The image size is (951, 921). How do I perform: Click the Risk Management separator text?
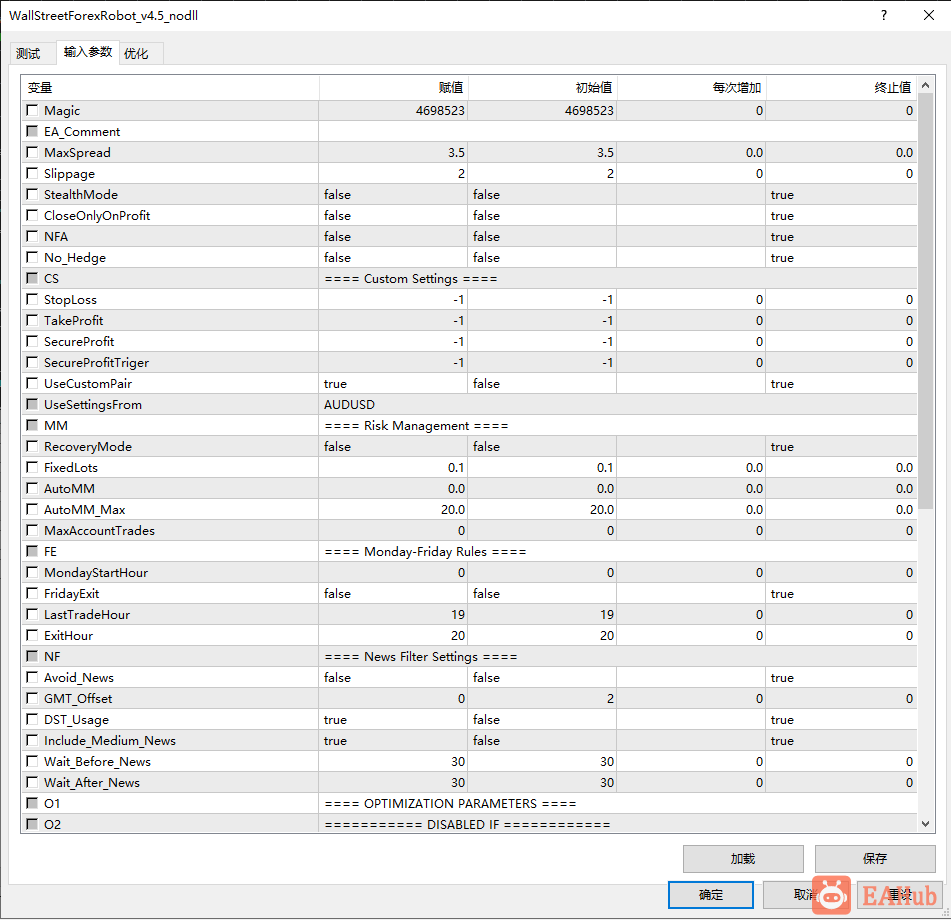[x=416, y=426]
